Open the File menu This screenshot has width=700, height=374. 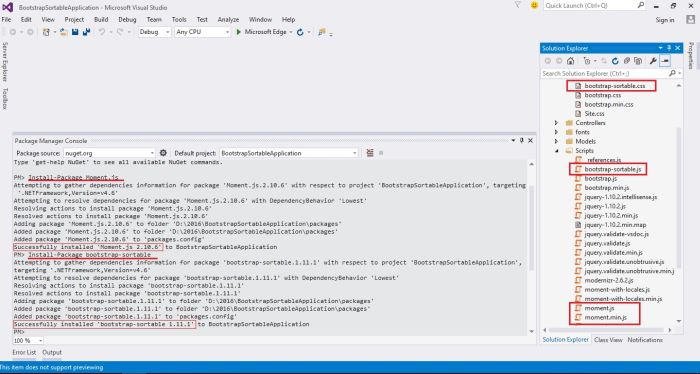(6, 20)
